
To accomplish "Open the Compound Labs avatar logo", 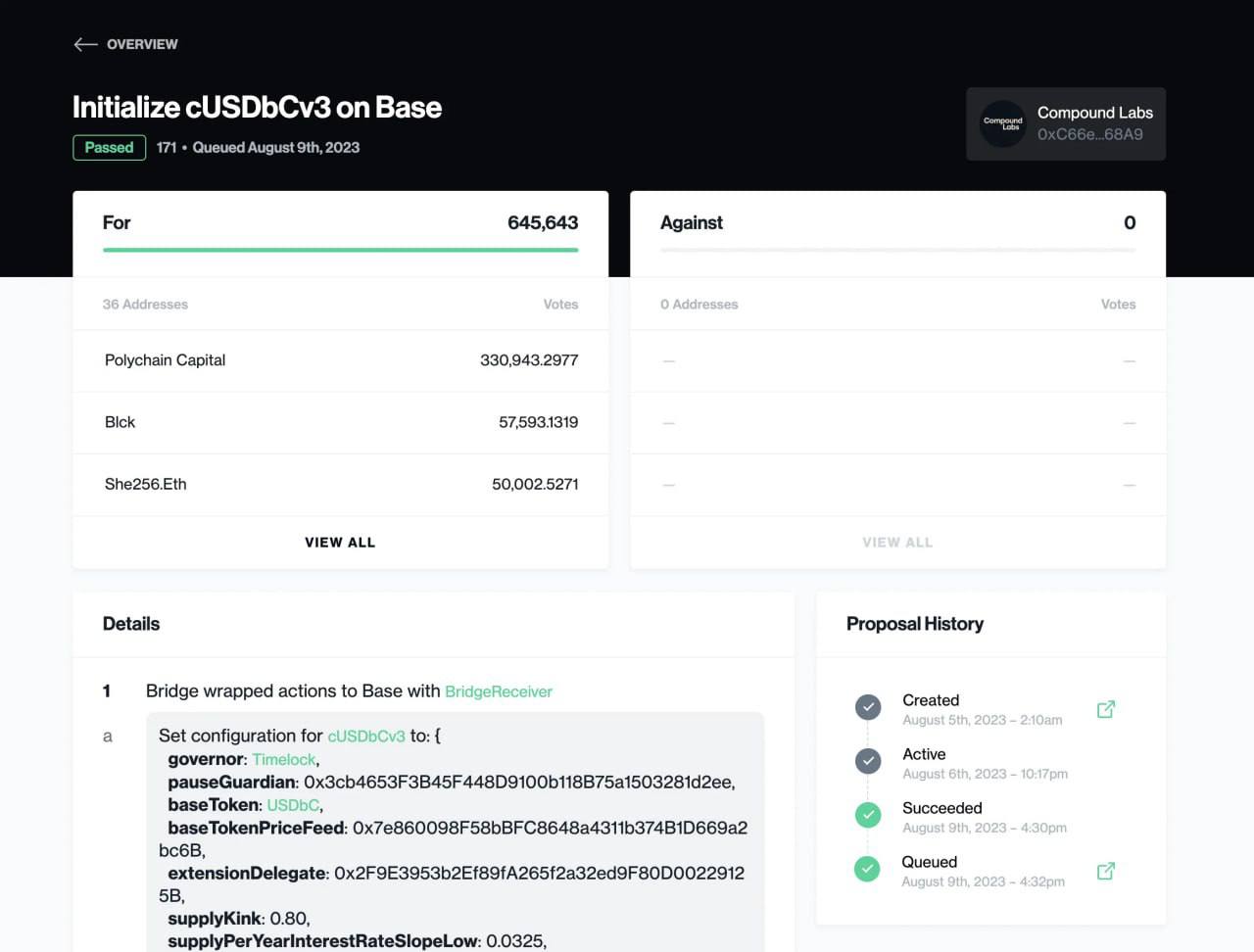I will 1002,124.
